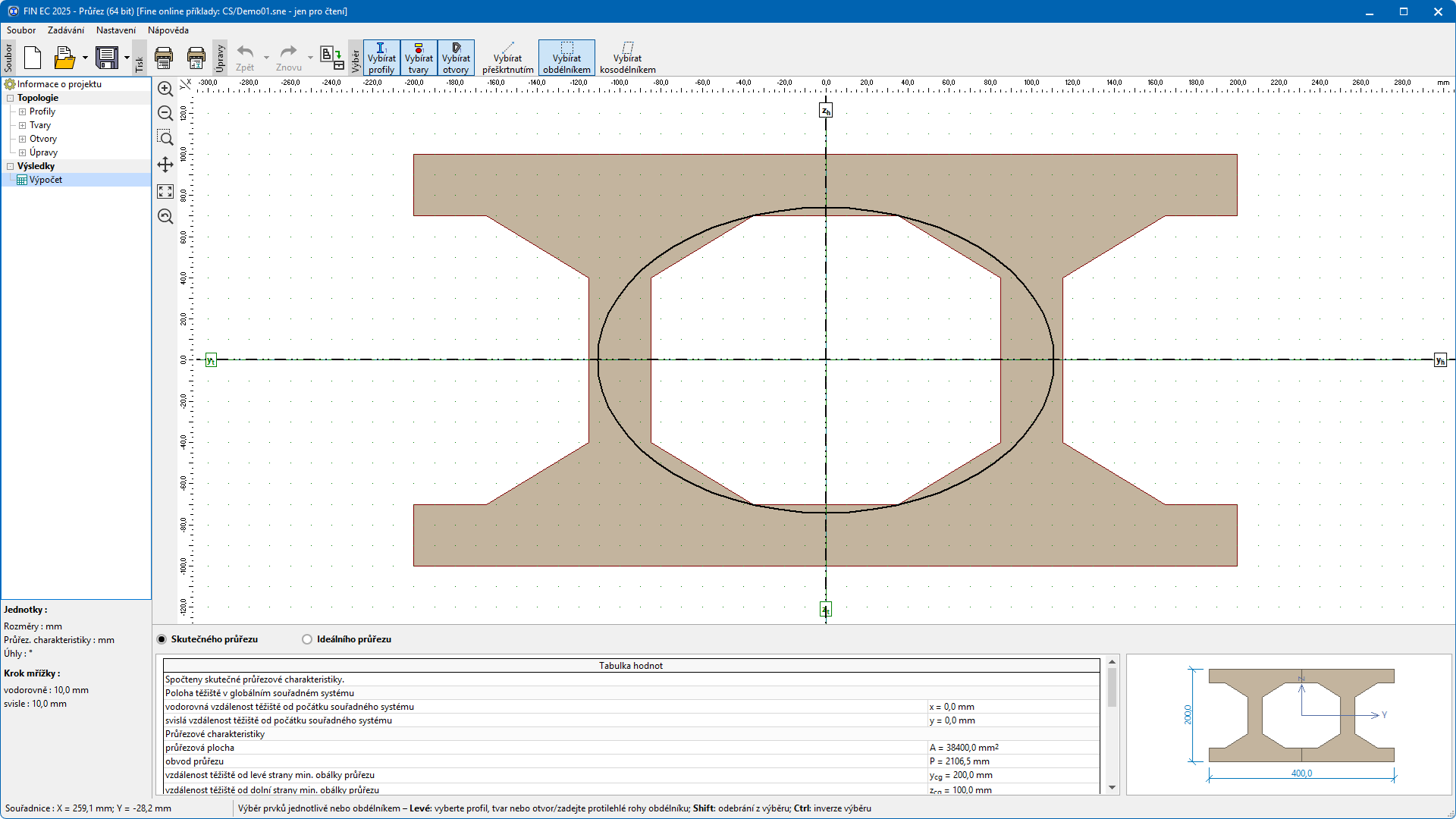The height and width of the screenshot is (819, 1456).
Task: Open the dropdown arrow beside open file
Action: point(85,58)
